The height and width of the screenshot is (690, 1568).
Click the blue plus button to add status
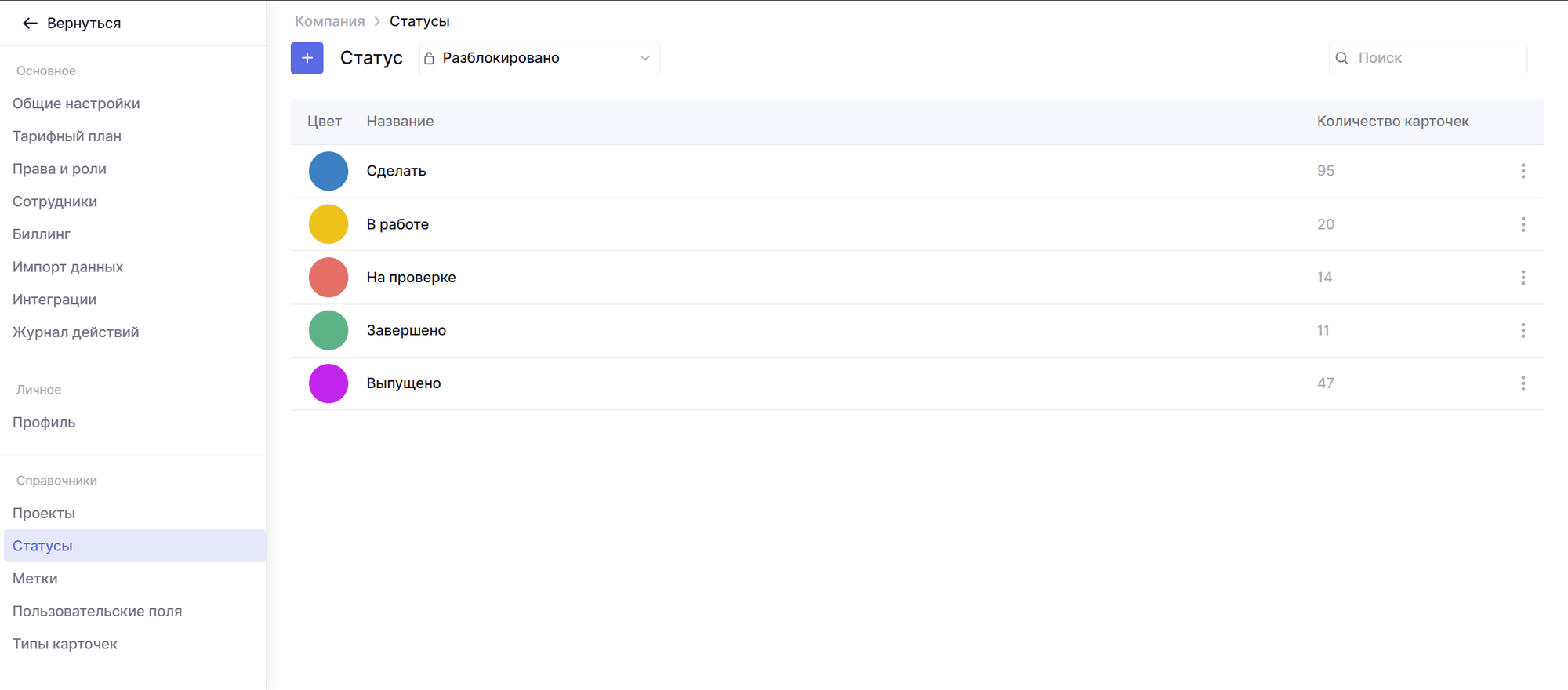coord(307,58)
